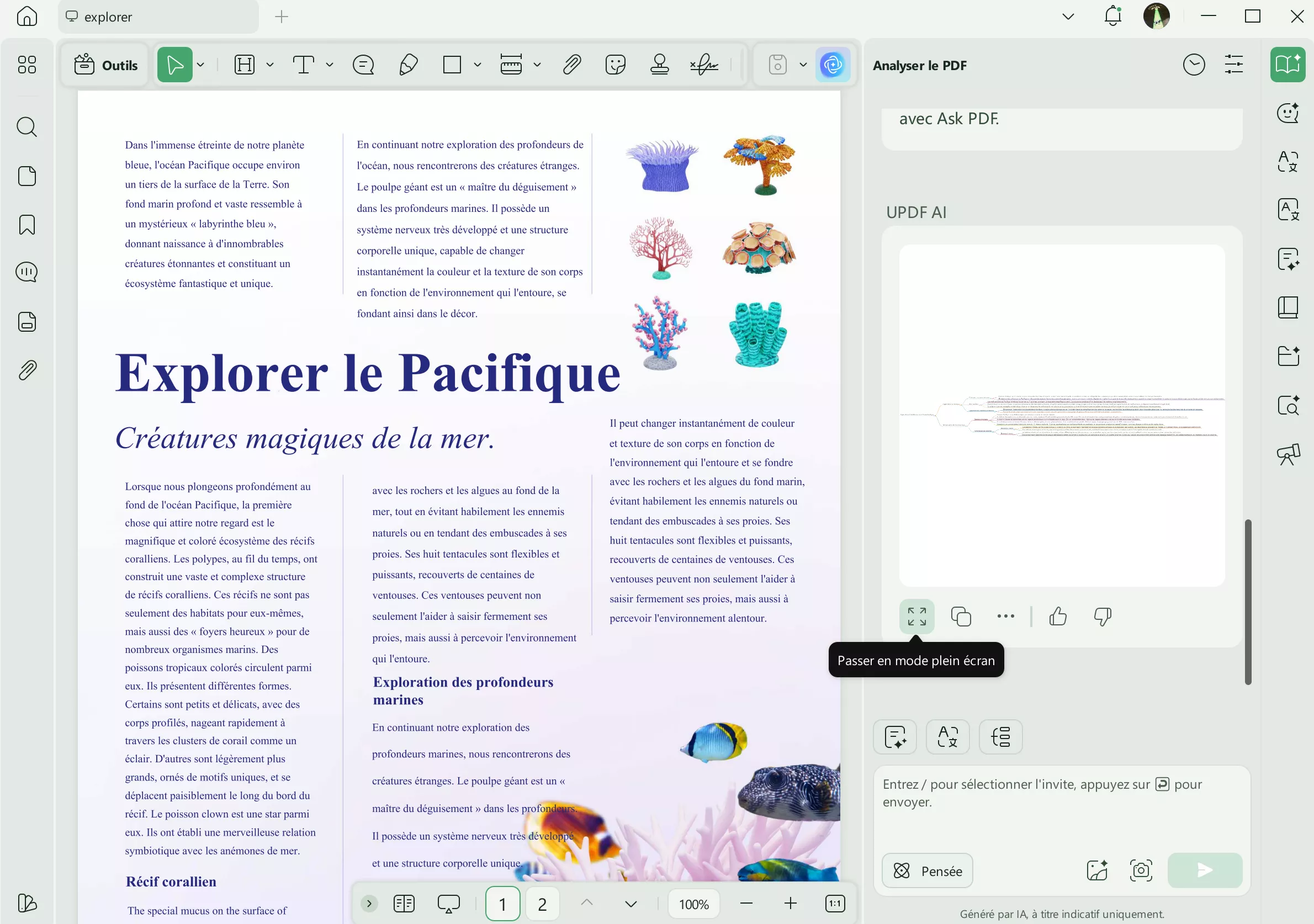
Task: Click the signature tool icon
Action: click(704, 65)
